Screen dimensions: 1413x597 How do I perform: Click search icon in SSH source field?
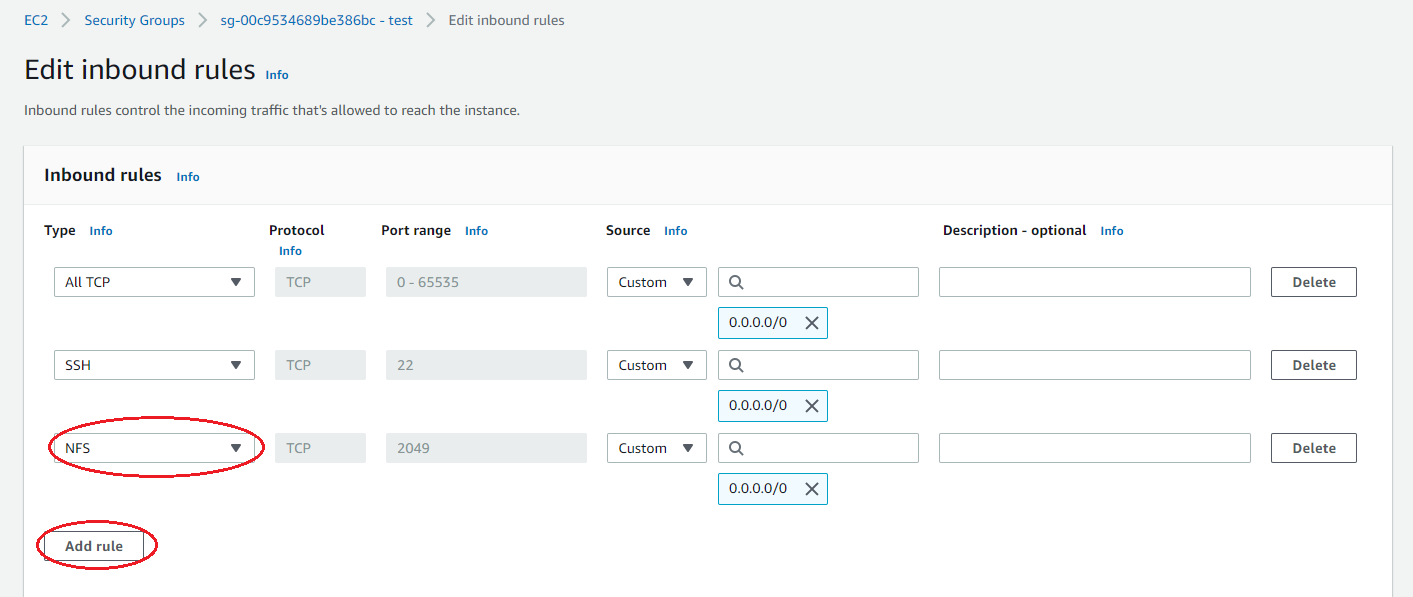(x=736, y=365)
